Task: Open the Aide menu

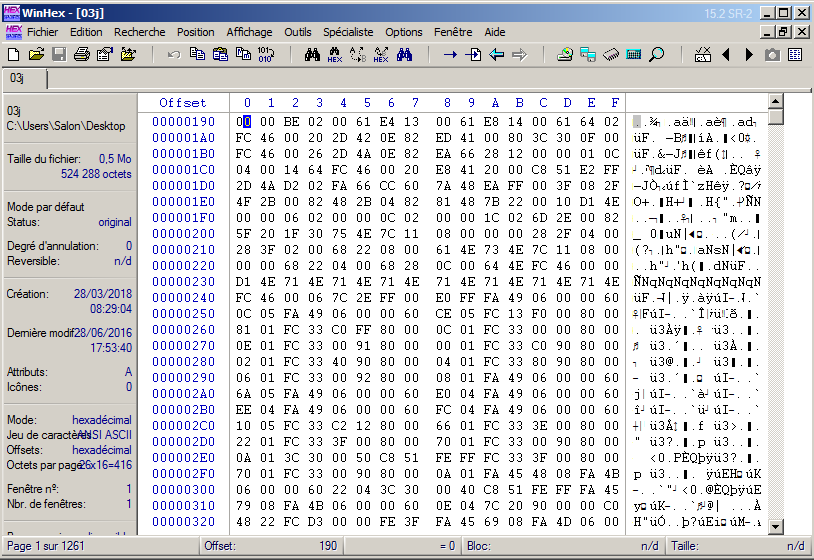Action: coord(495,32)
